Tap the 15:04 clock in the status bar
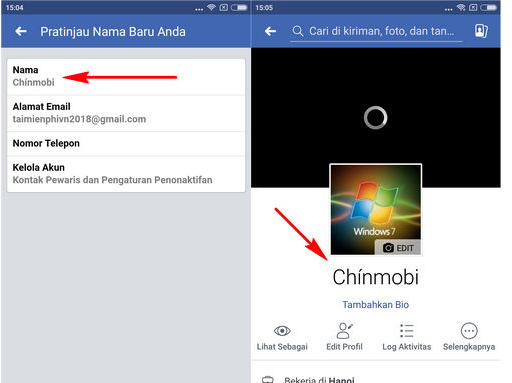 pyautogui.click(x=15, y=7)
